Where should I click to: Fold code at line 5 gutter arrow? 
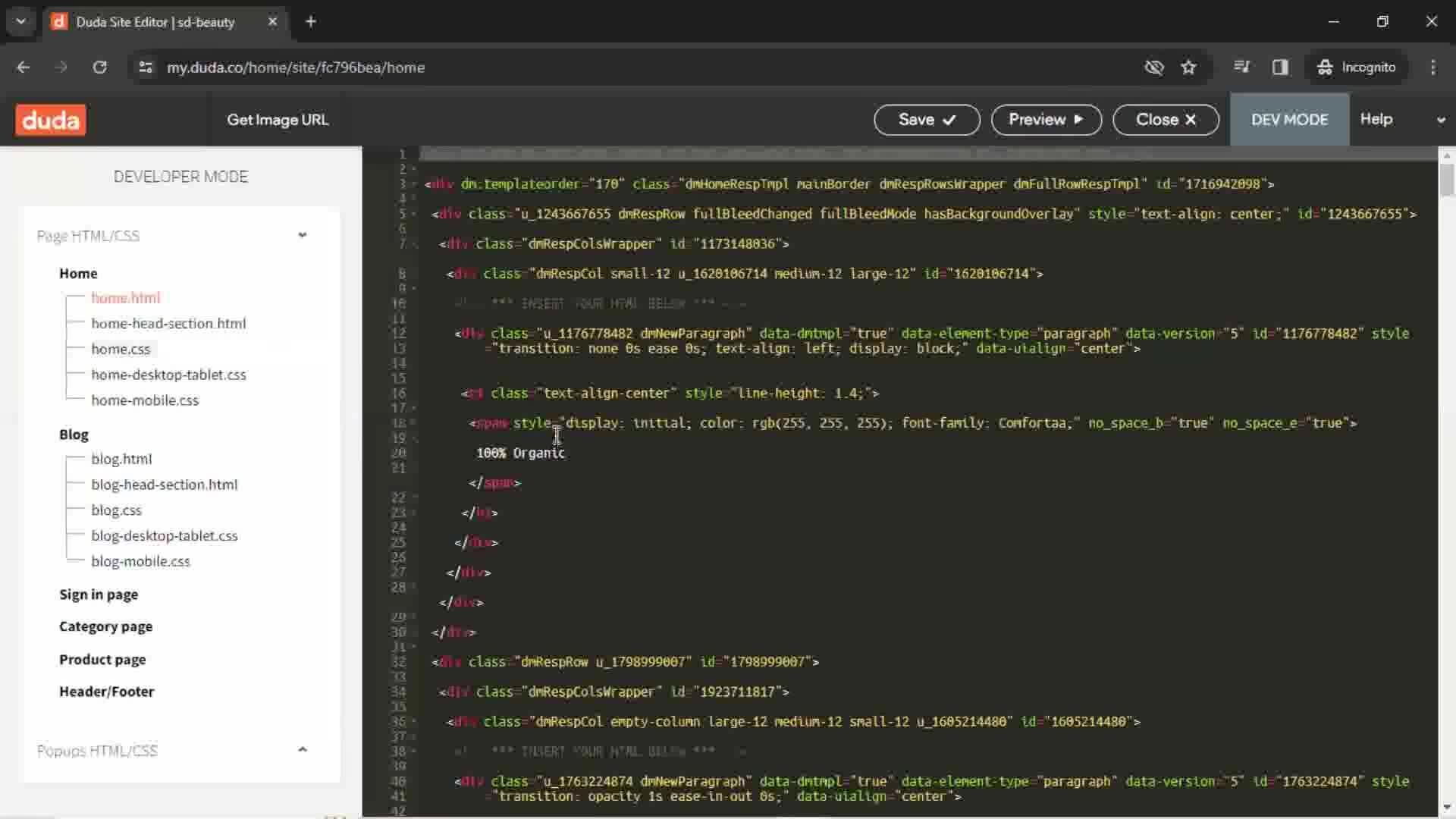point(414,214)
